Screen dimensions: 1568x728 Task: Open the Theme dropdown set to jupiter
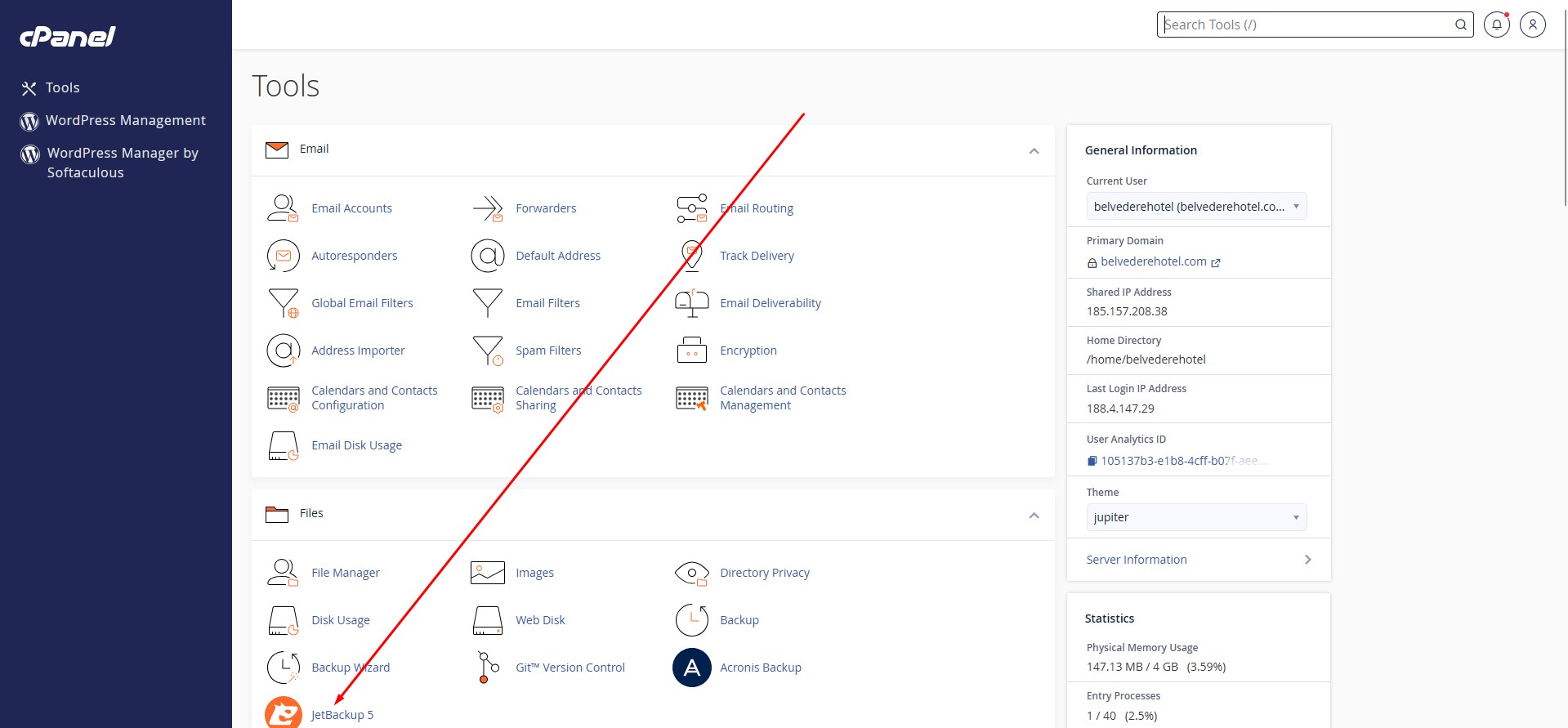coord(1196,517)
